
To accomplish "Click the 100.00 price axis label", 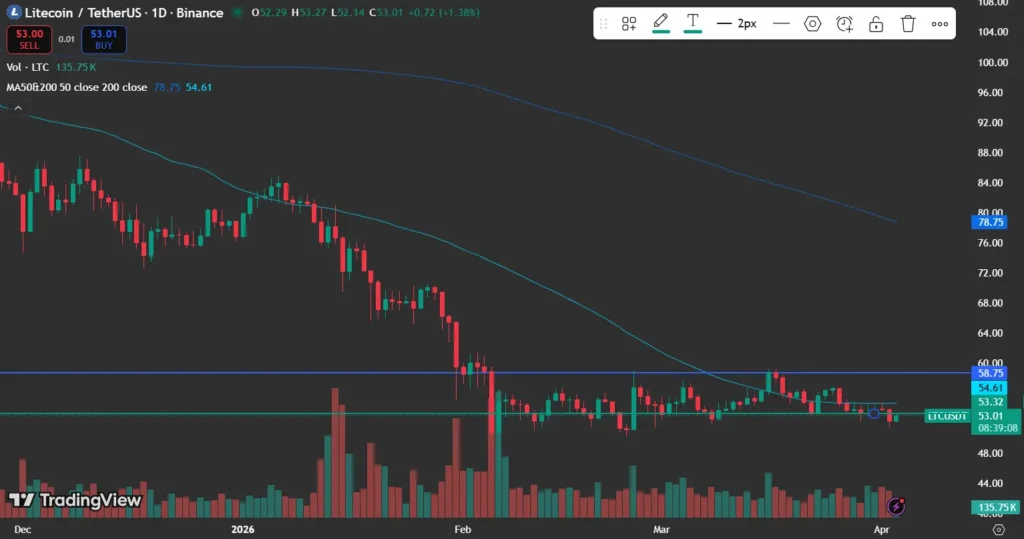I will tap(993, 63).
